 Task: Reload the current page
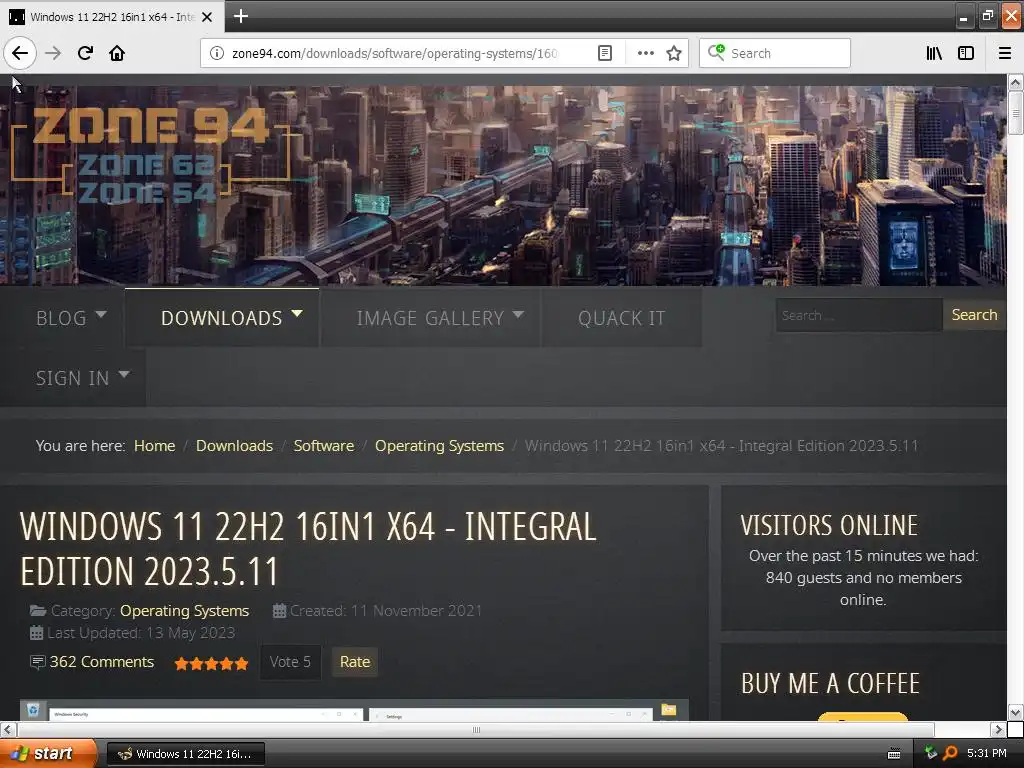[85, 53]
